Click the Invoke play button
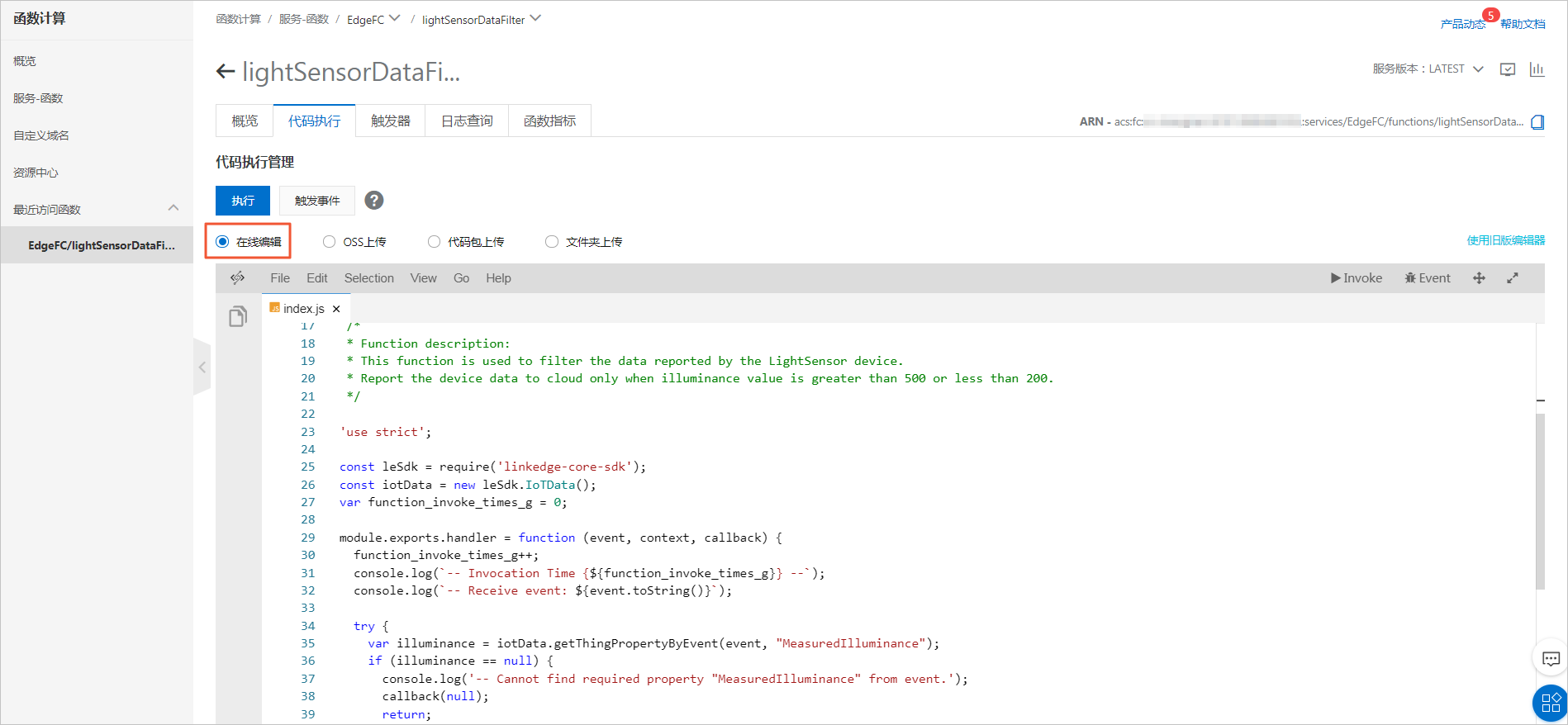Screen dimensions: 1568x725 tap(1356, 278)
